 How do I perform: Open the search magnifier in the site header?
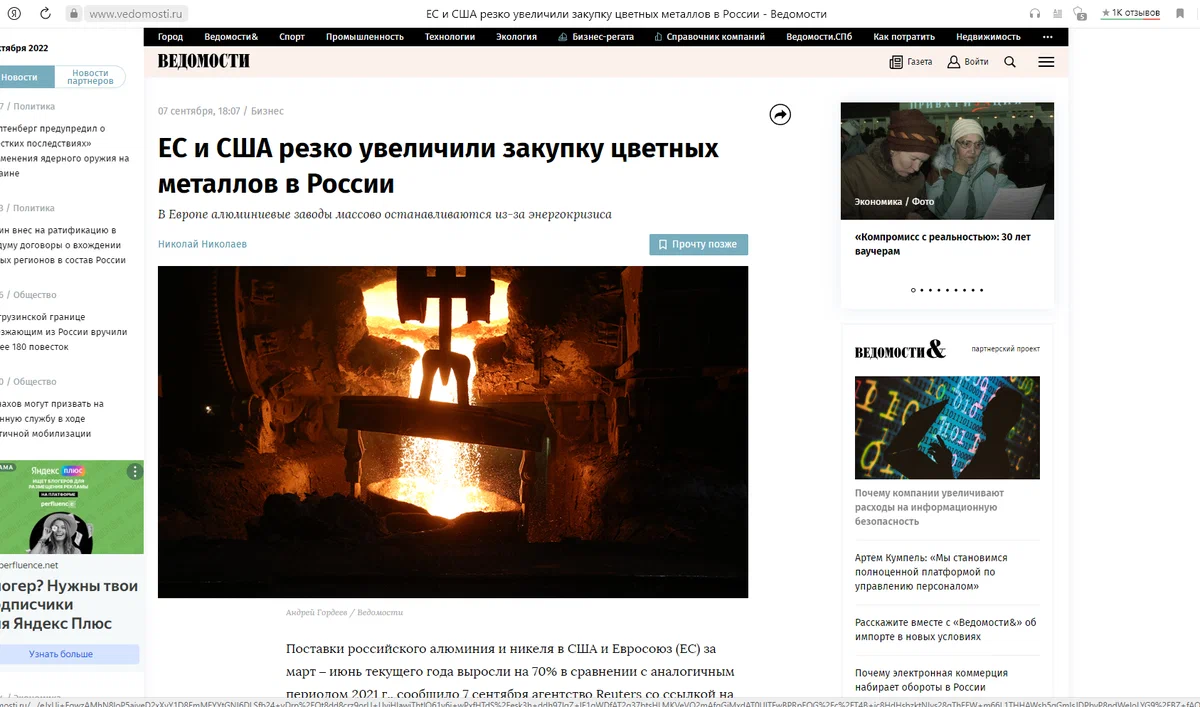(1010, 62)
